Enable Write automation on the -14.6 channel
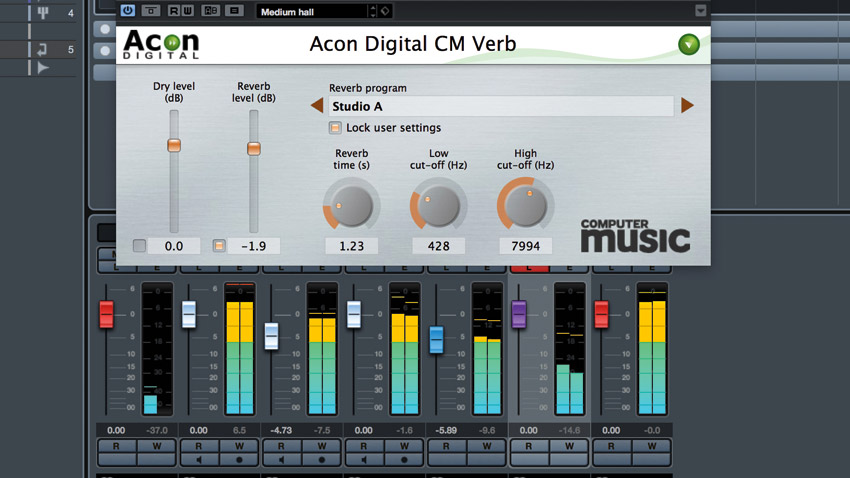850x478 pixels. point(569,446)
